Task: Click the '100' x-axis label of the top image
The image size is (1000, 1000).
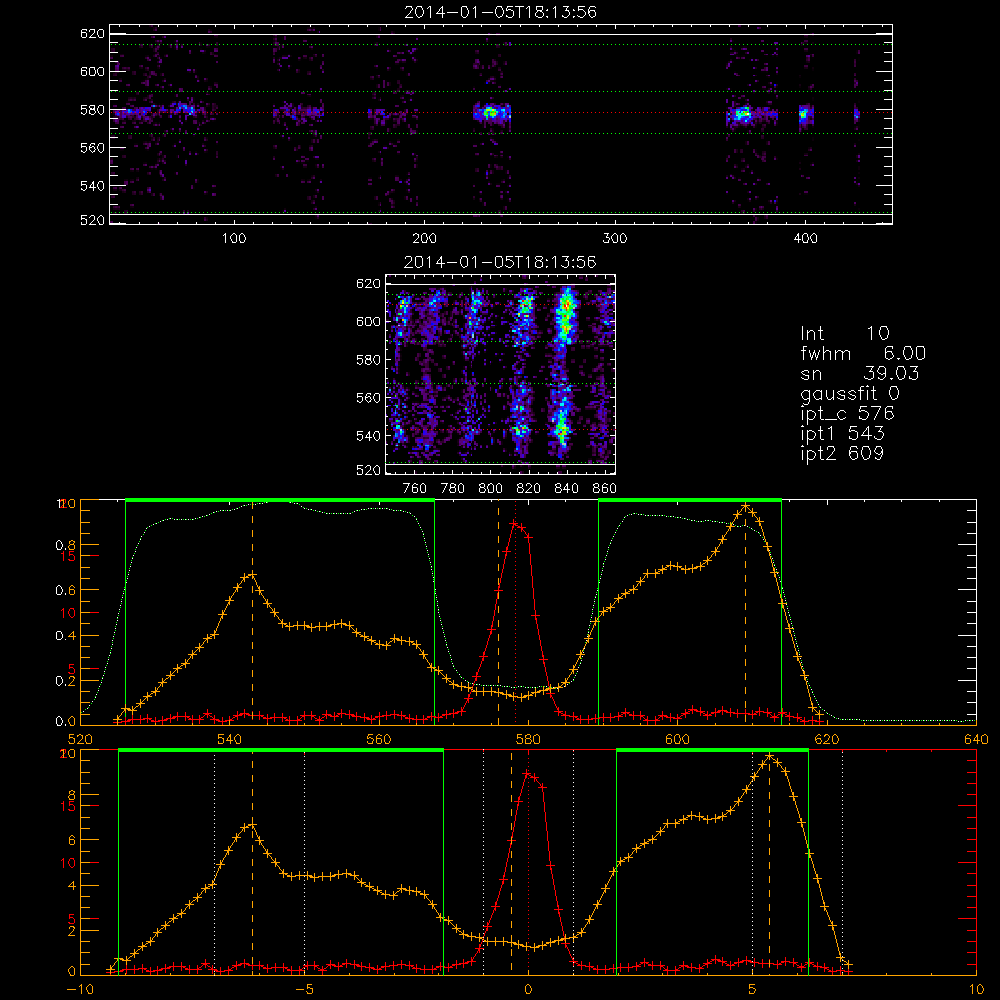Action: click(234, 239)
